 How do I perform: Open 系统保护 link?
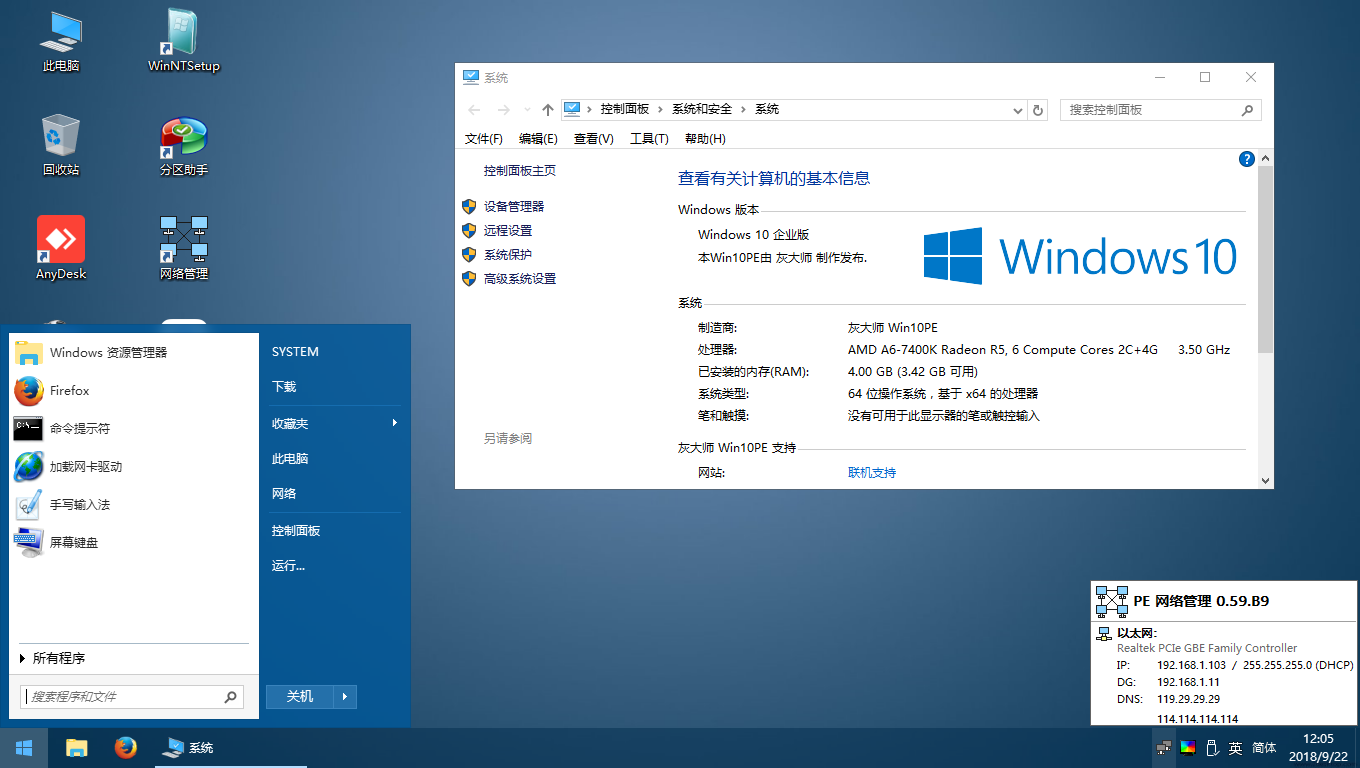coord(508,254)
